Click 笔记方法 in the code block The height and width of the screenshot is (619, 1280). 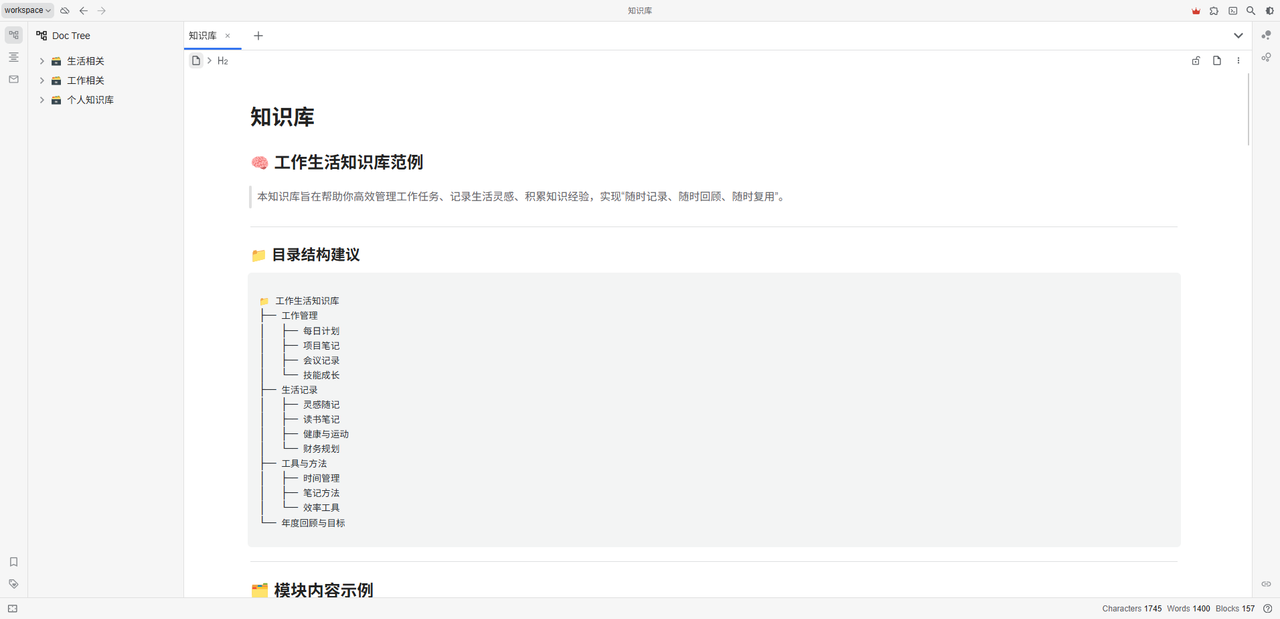(x=321, y=494)
